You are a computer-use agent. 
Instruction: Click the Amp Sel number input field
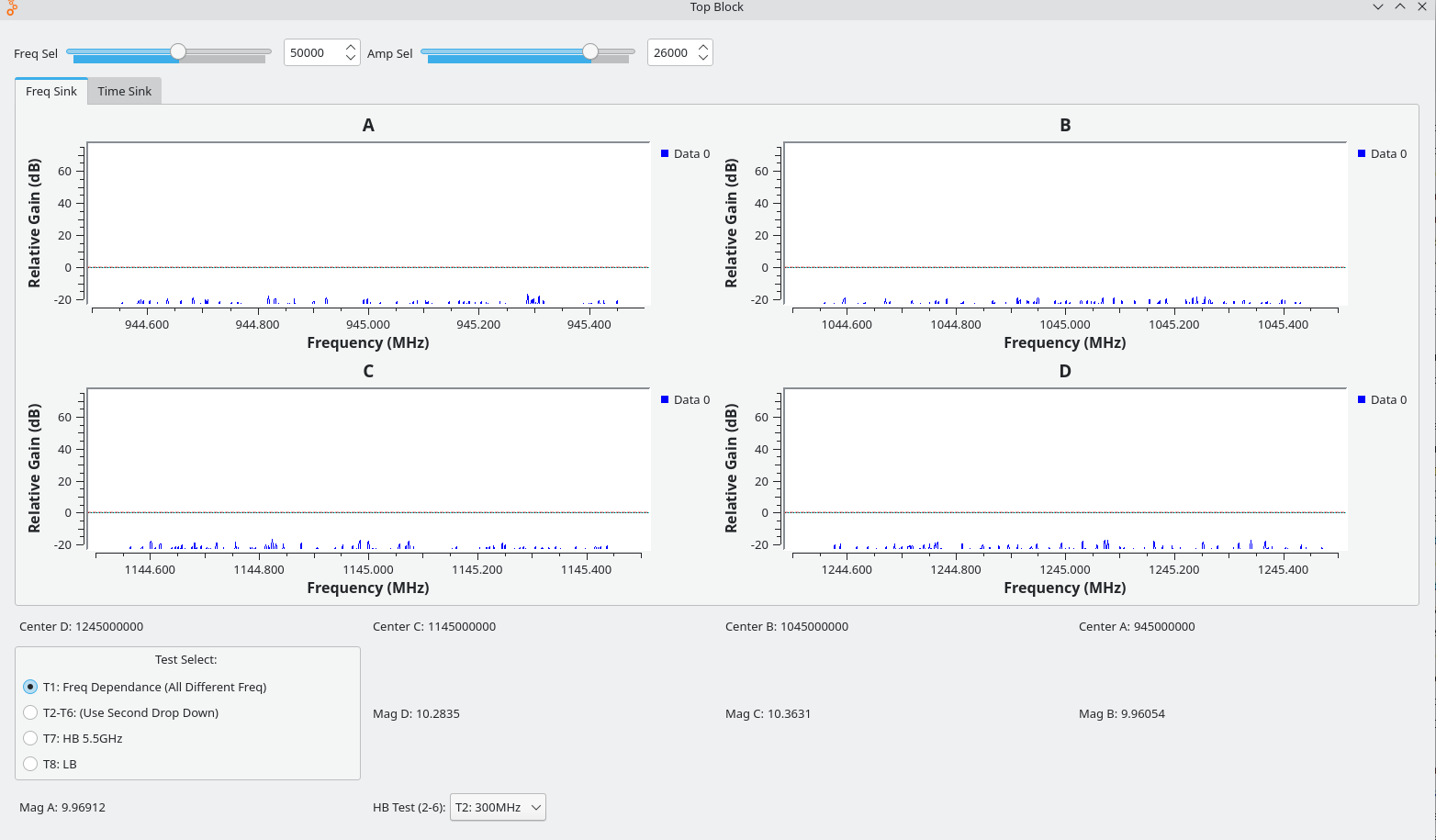click(671, 53)
